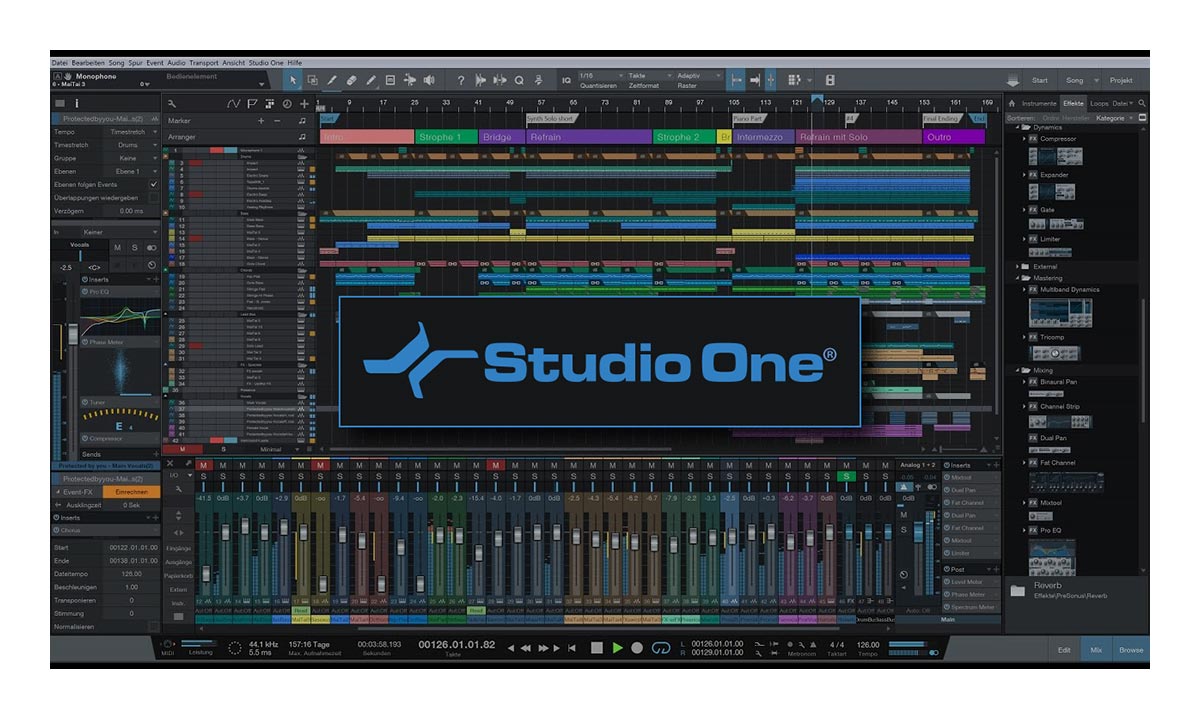1200x719 pixels.
Task: Select the Arrow tool in the toolbar
Action: (293, 80)
